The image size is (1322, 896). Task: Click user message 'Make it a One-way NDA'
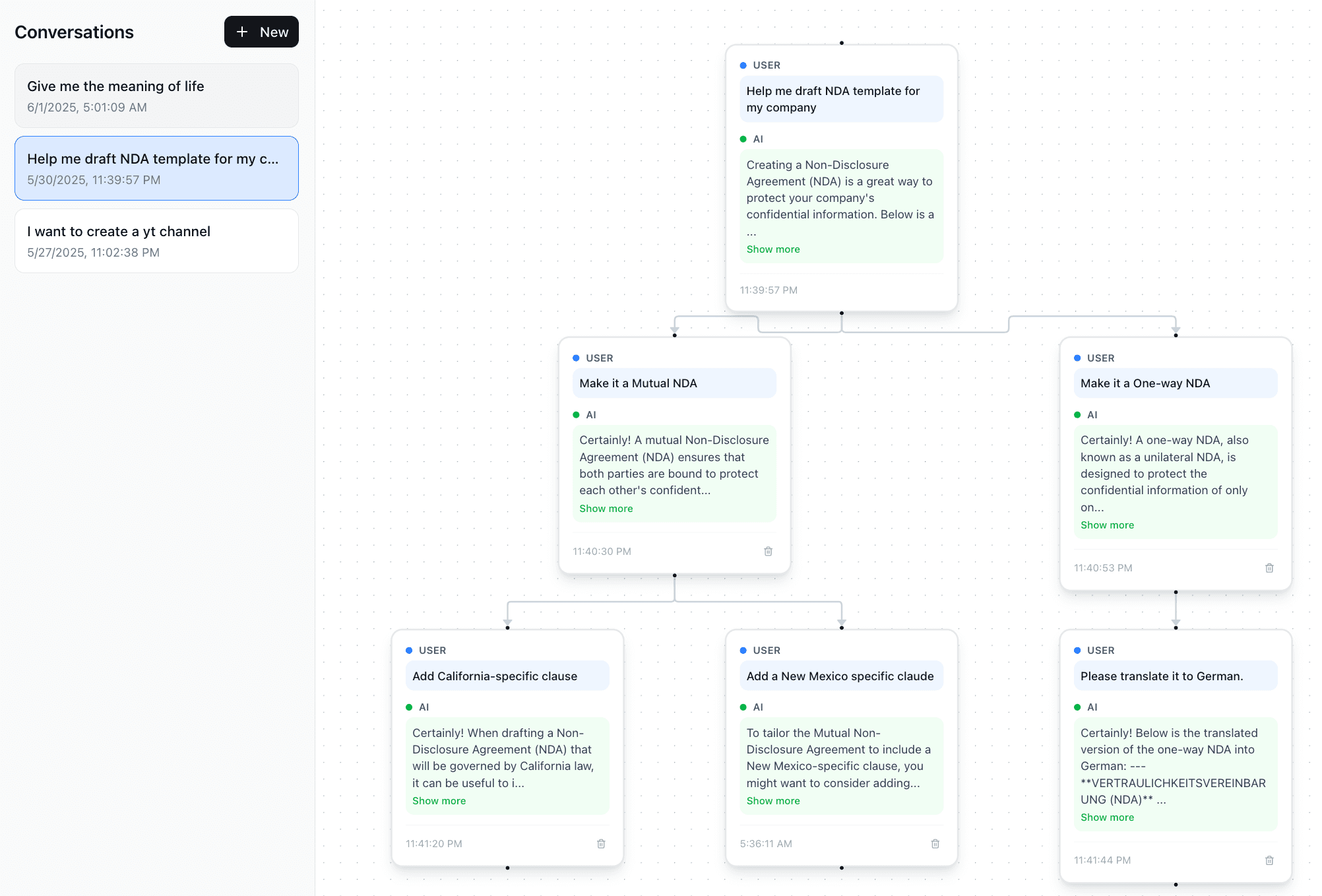[1176, 383]
